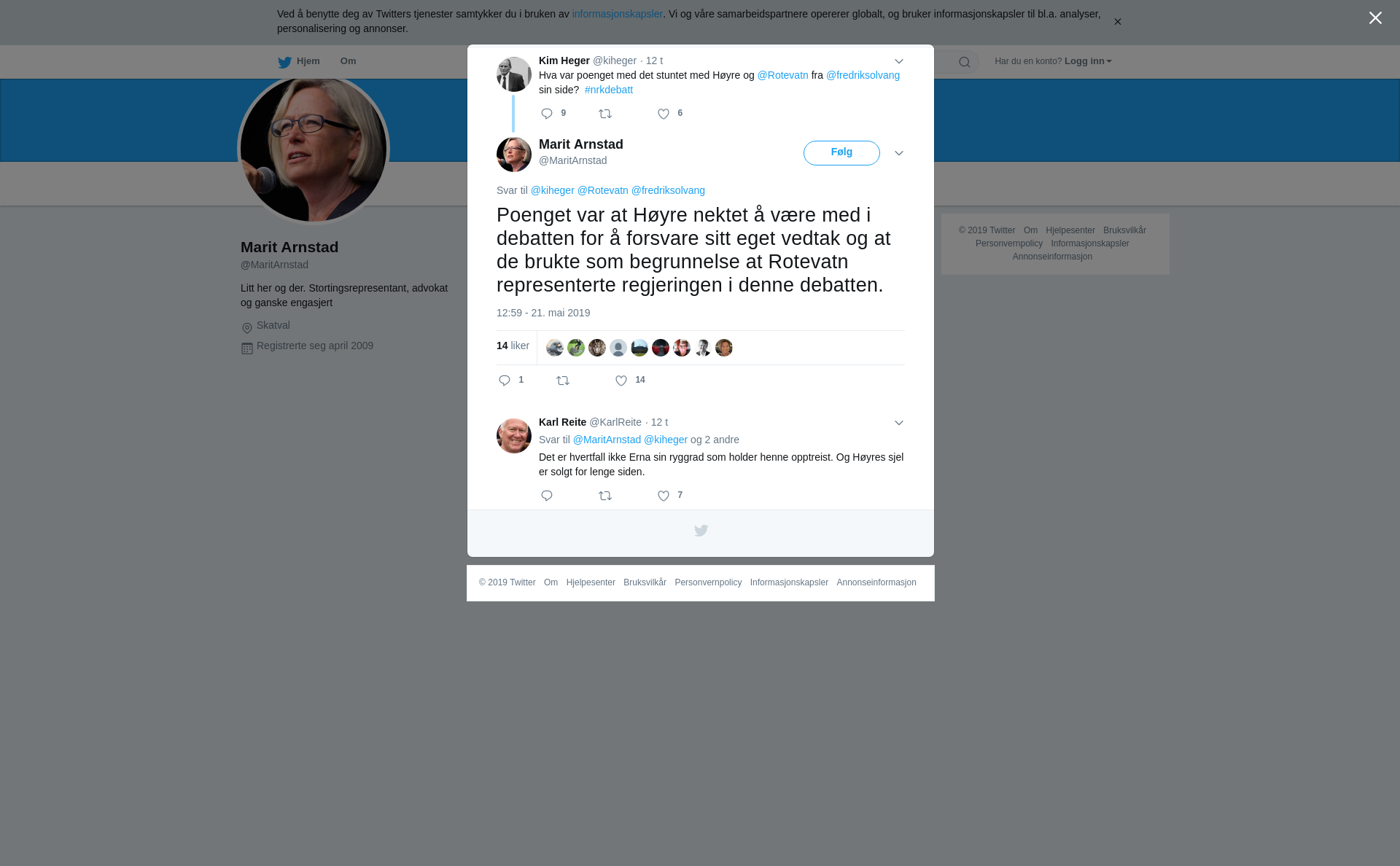Dismiss the cookie notice banner

(x=1117, y=22)
